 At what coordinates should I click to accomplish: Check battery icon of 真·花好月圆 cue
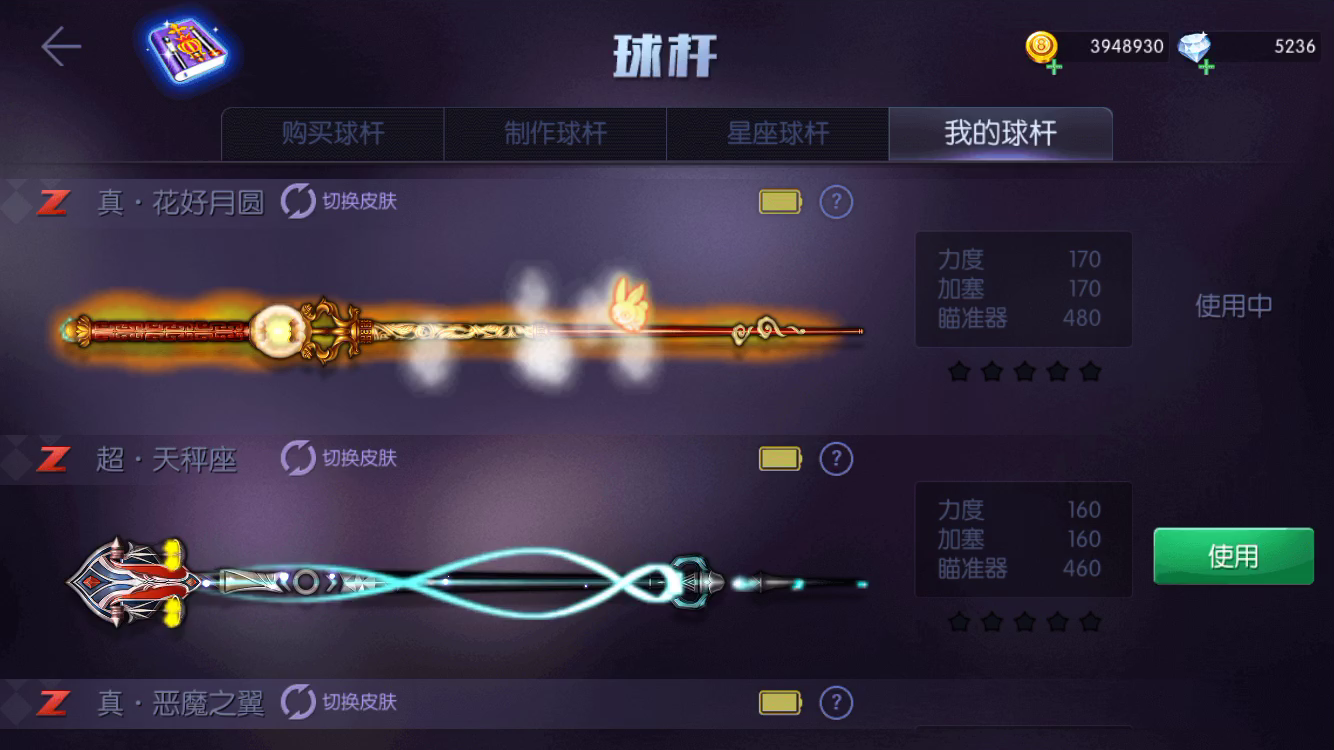[780, 202]
